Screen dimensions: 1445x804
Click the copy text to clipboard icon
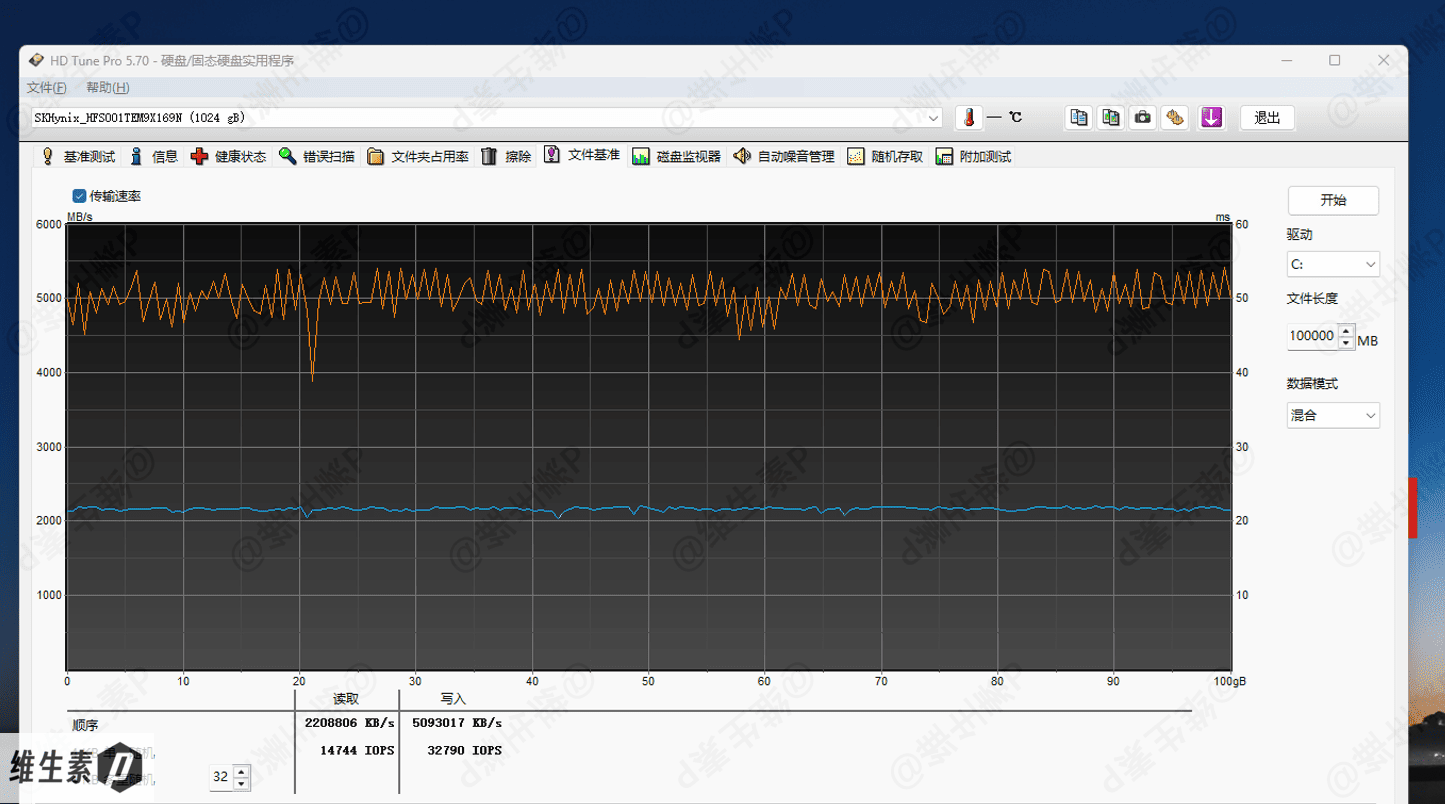(x=1078, y=118)
